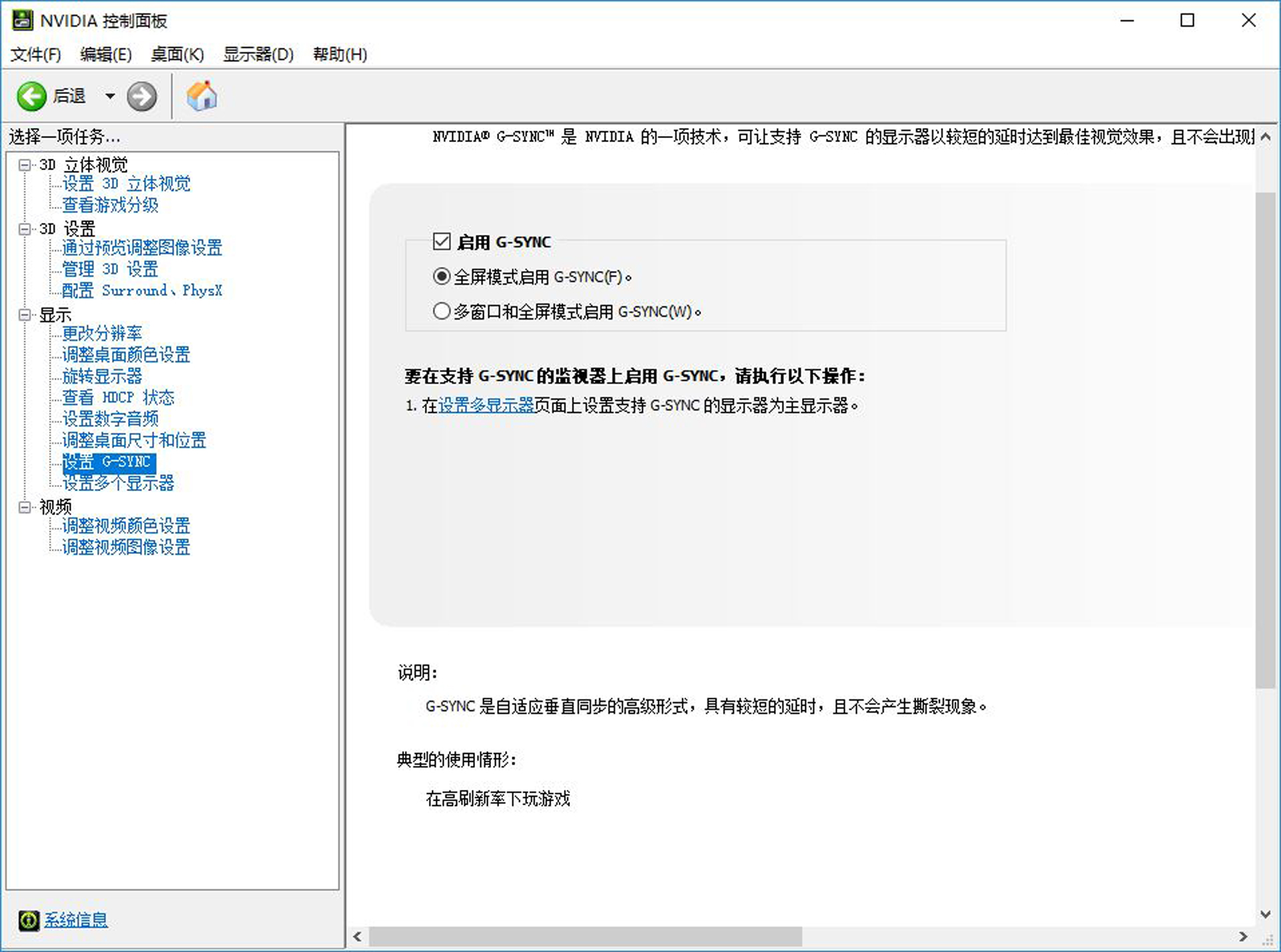Viewport: 1281px width, 952px height.
Task: Open 配置 Surround、PhysX settings
Action: click(x=141, y=290)
